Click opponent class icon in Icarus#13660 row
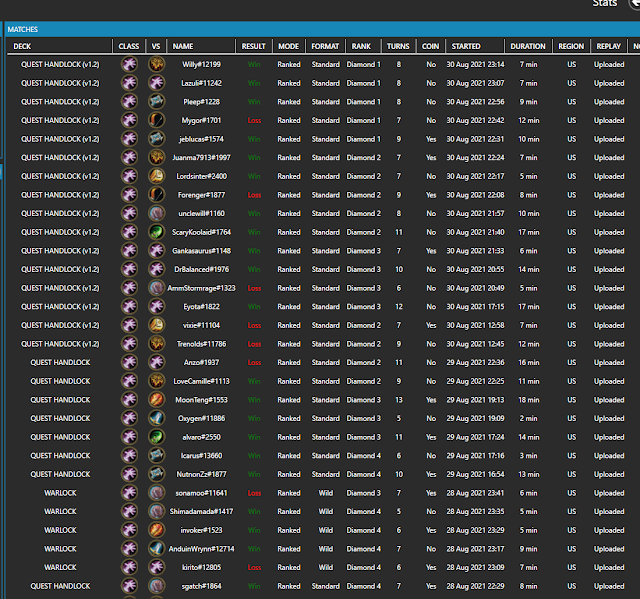 pyautogui.click(x=156, y=456)
